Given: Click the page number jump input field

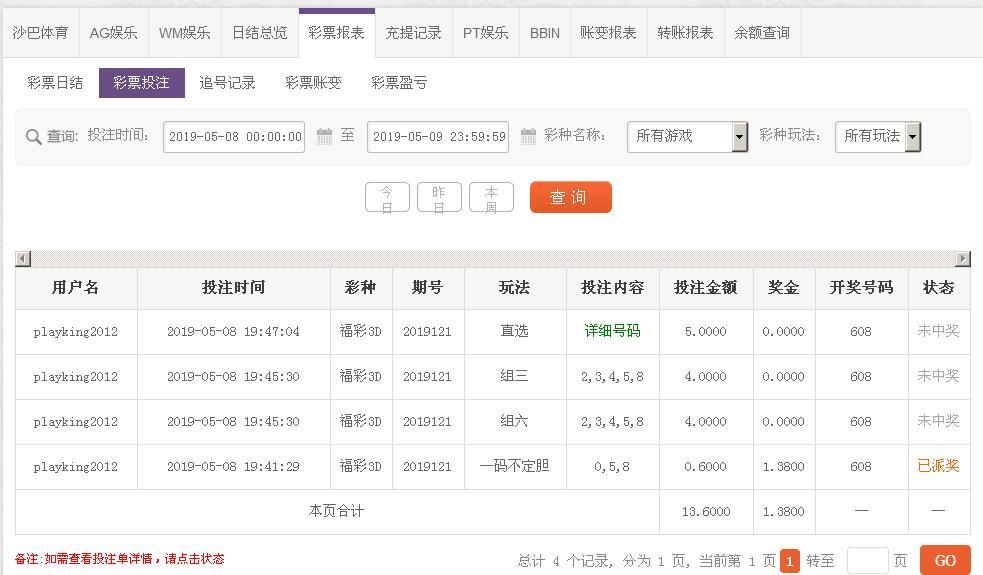Looking at the screenshot, I should [x=867, y=561].
